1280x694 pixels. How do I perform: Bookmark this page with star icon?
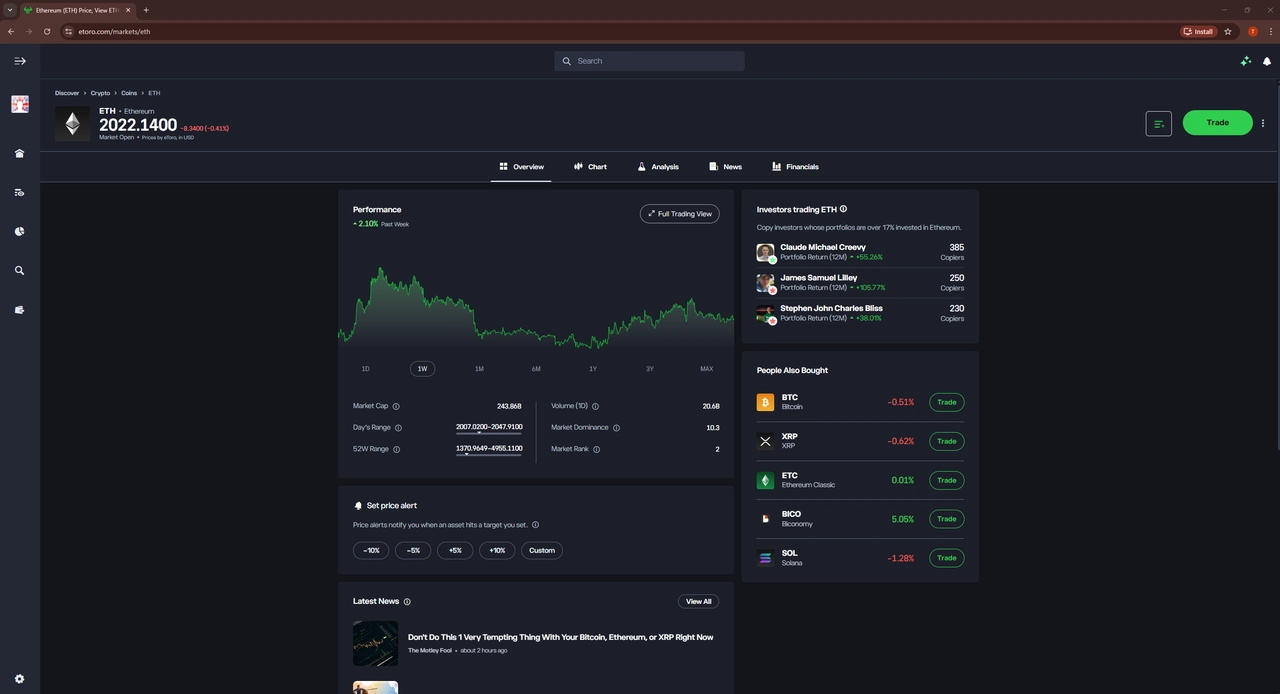pyautogui.click(x=1228, y=31)
